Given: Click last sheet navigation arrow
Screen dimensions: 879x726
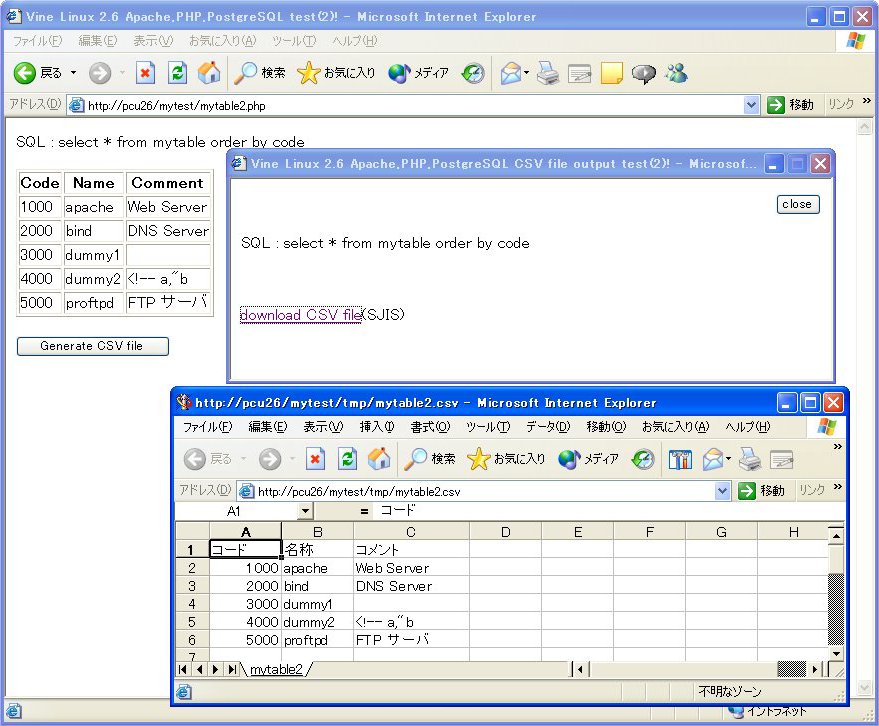Looking at the screenshot, I should click(231, 669).
